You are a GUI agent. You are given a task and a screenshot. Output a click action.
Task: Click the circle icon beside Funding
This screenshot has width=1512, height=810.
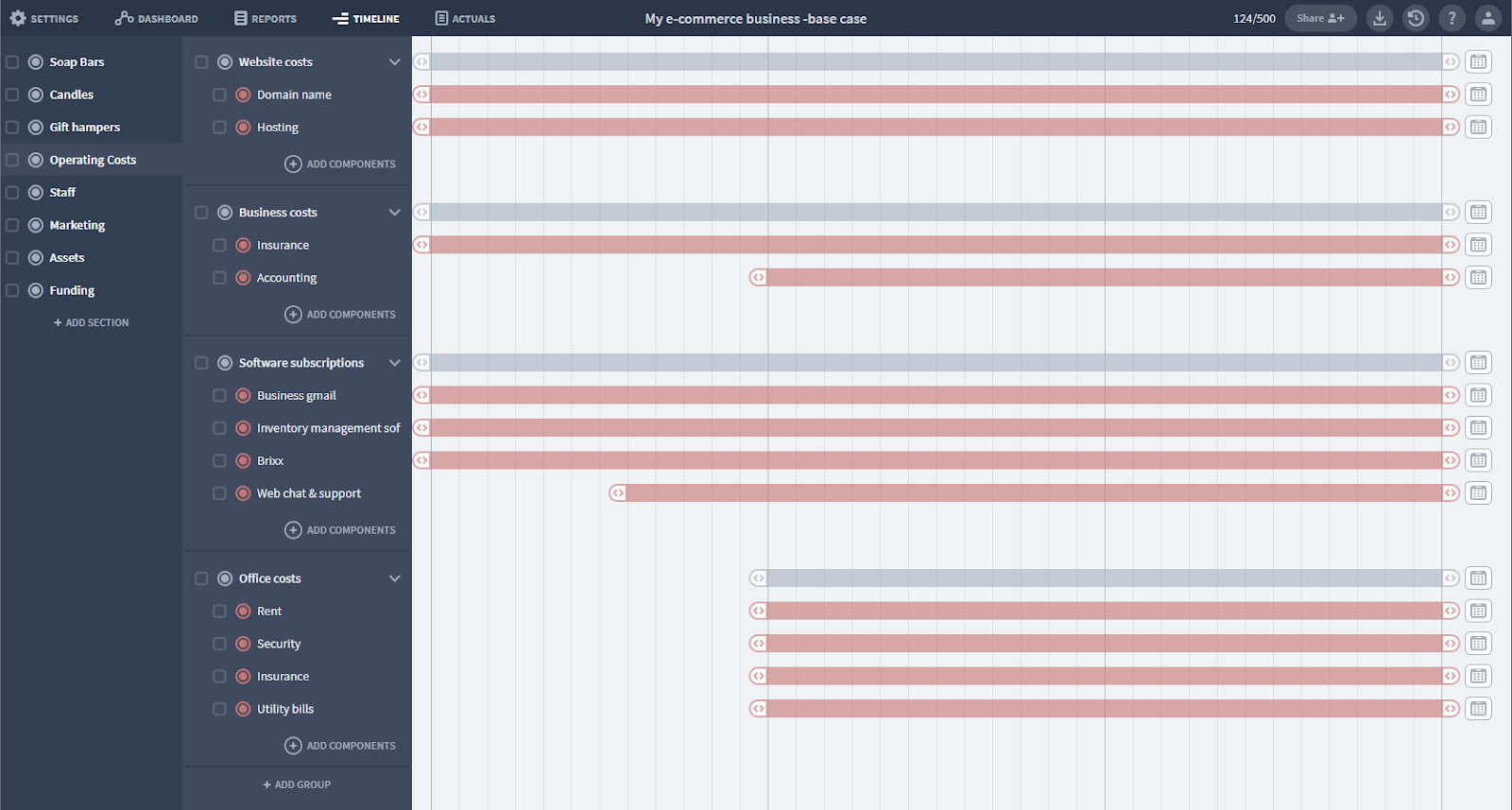point(36,290)
